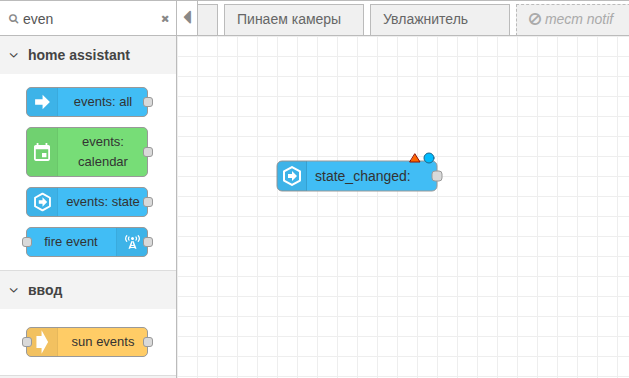Viewport: 629px width, 378px height.
Task: Select the partially hidden tab left of Пинаем камеры
Action: coord(208,20)
